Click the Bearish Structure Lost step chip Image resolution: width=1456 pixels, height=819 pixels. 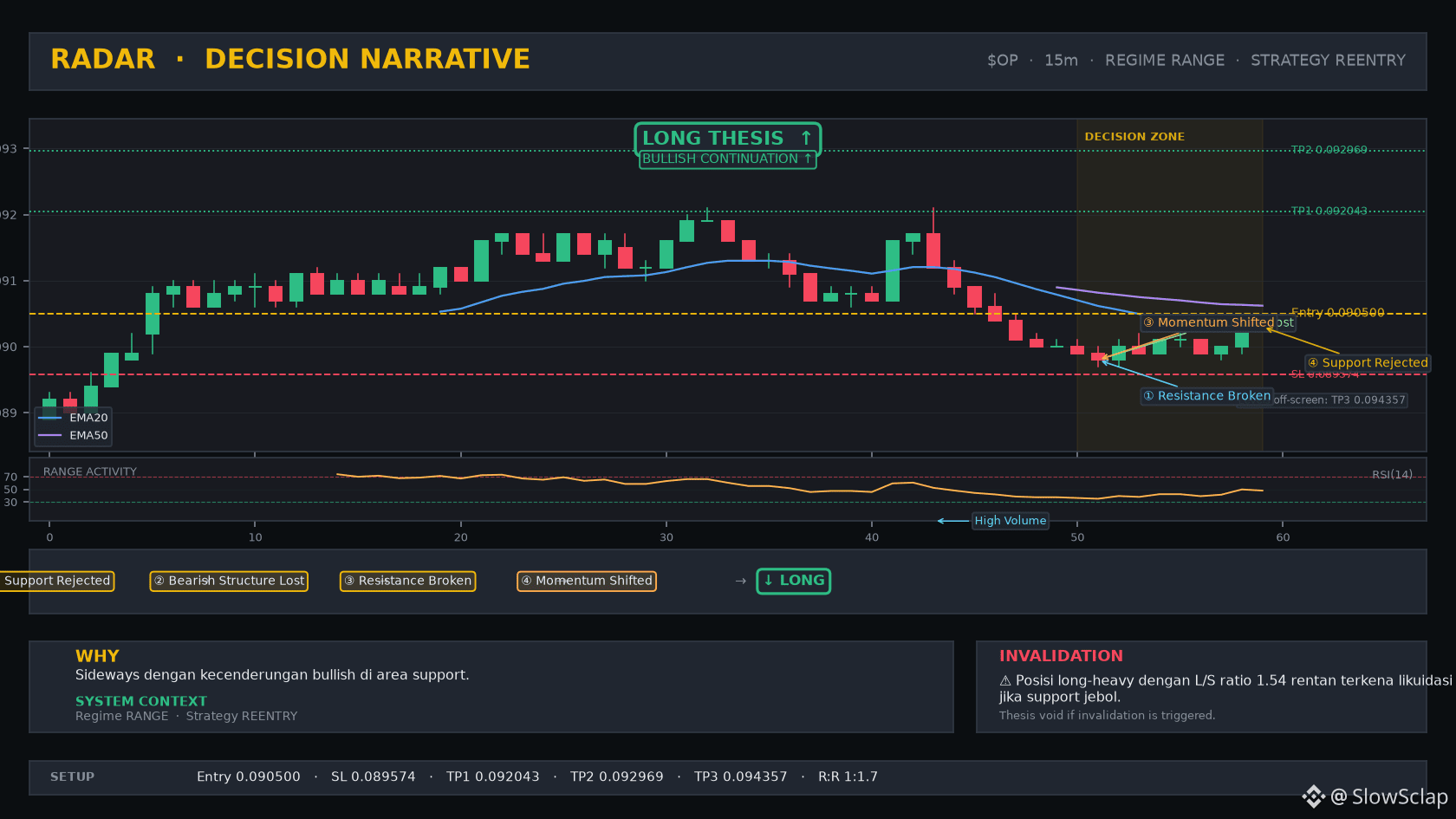click(x=229, y=581)
